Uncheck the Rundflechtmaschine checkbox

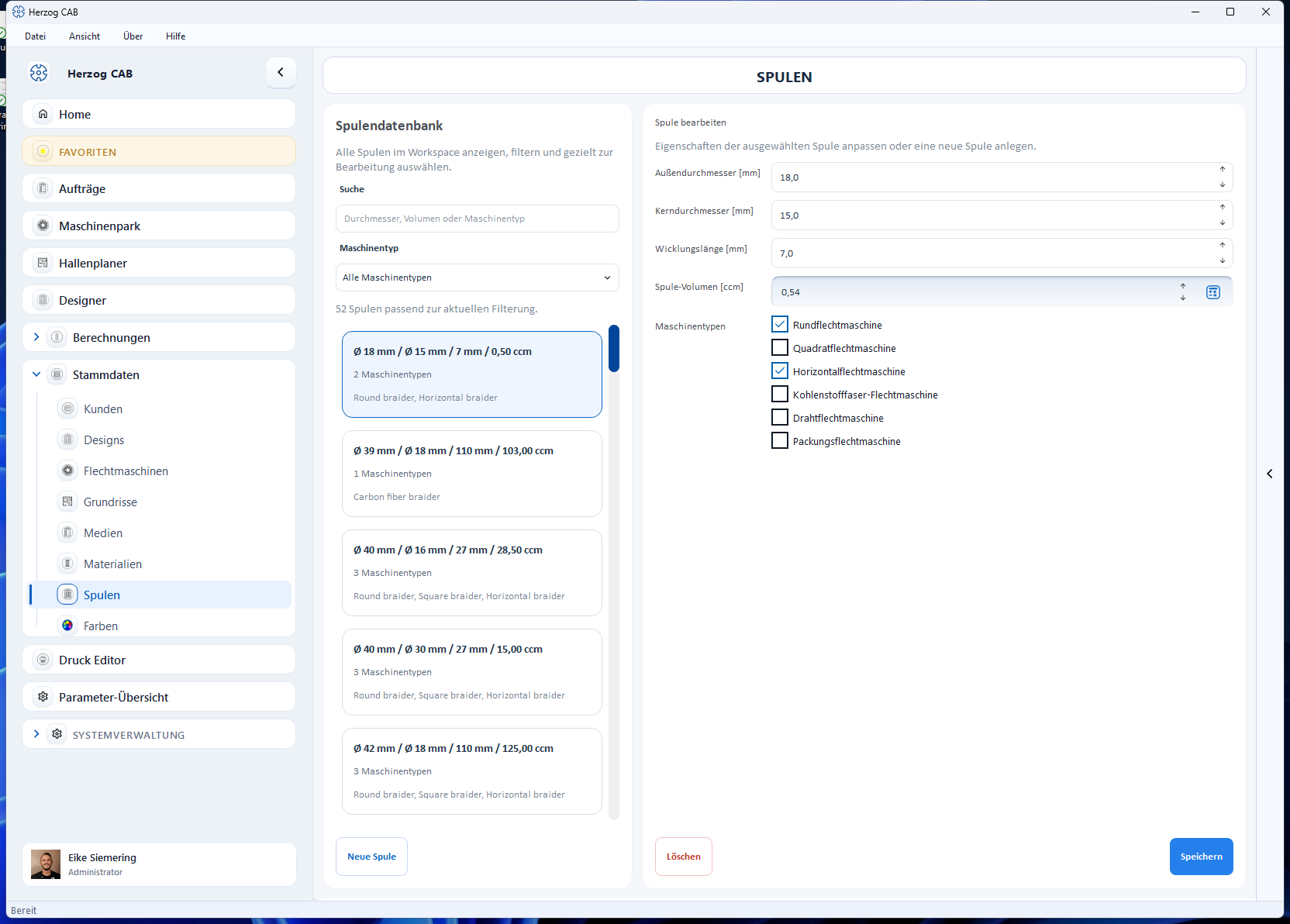click(x=780, y=325)
